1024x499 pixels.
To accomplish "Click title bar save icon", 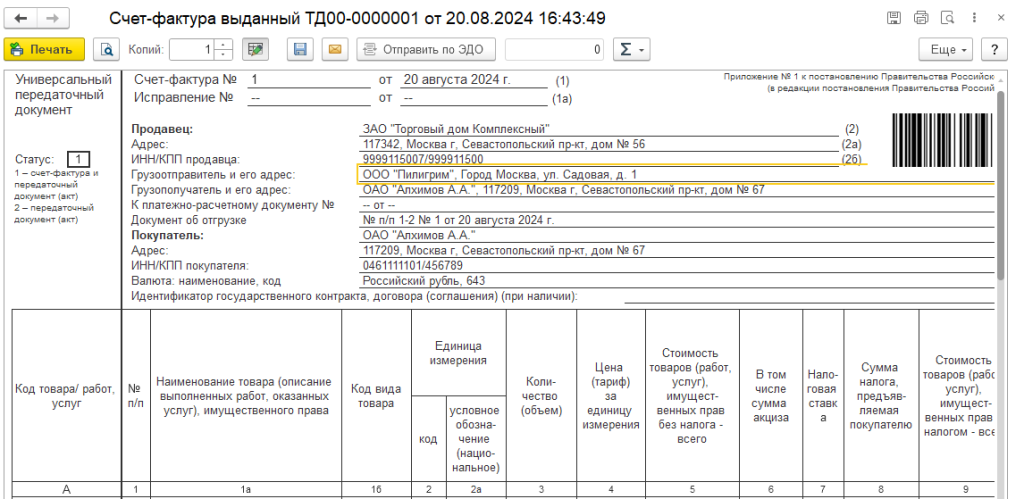I will (894, 18).
